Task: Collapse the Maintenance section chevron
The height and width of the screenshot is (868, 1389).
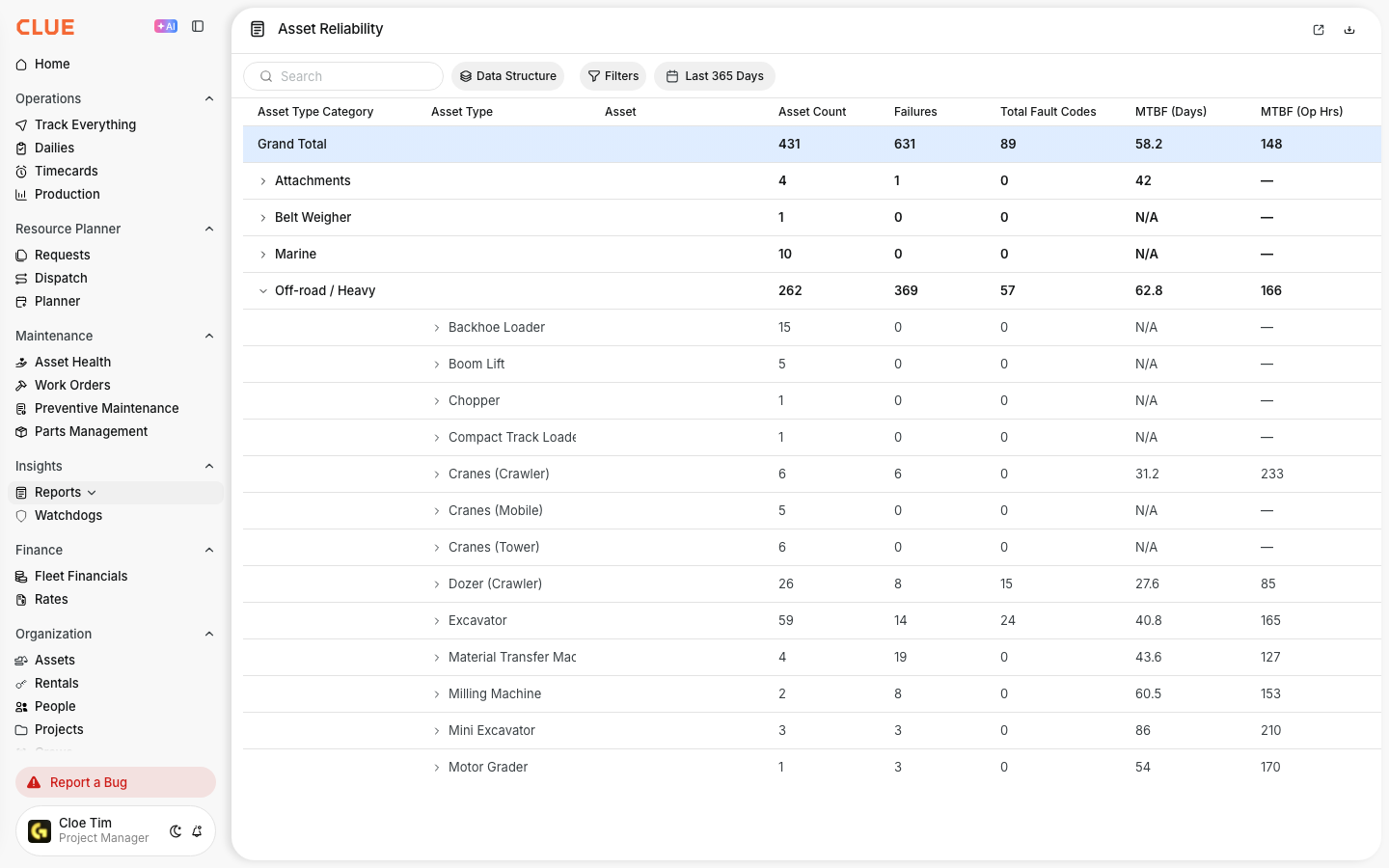Action: (x=209, y=336)
